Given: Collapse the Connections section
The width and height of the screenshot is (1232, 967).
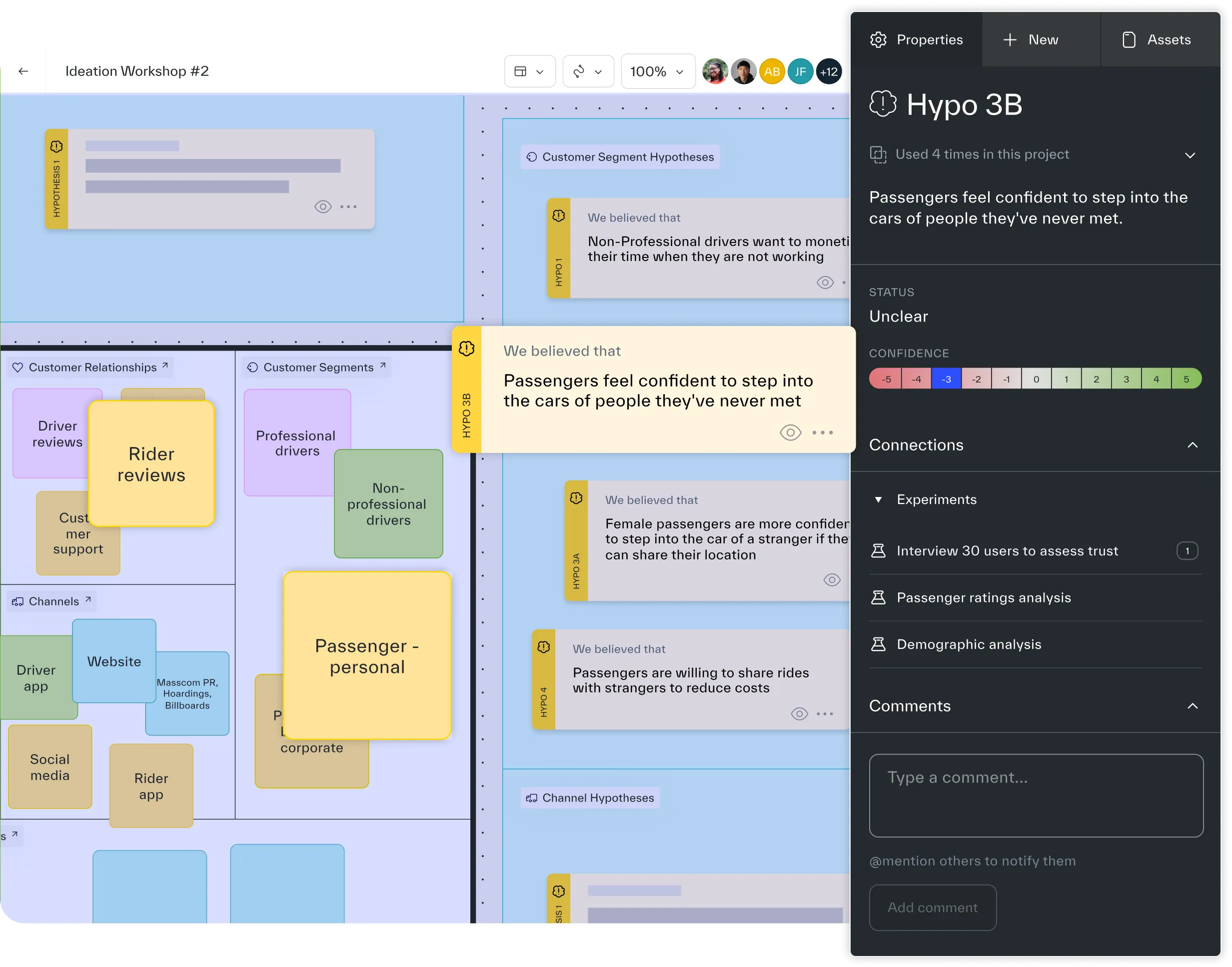Looking at the screenshot, I should [1193, 445].
